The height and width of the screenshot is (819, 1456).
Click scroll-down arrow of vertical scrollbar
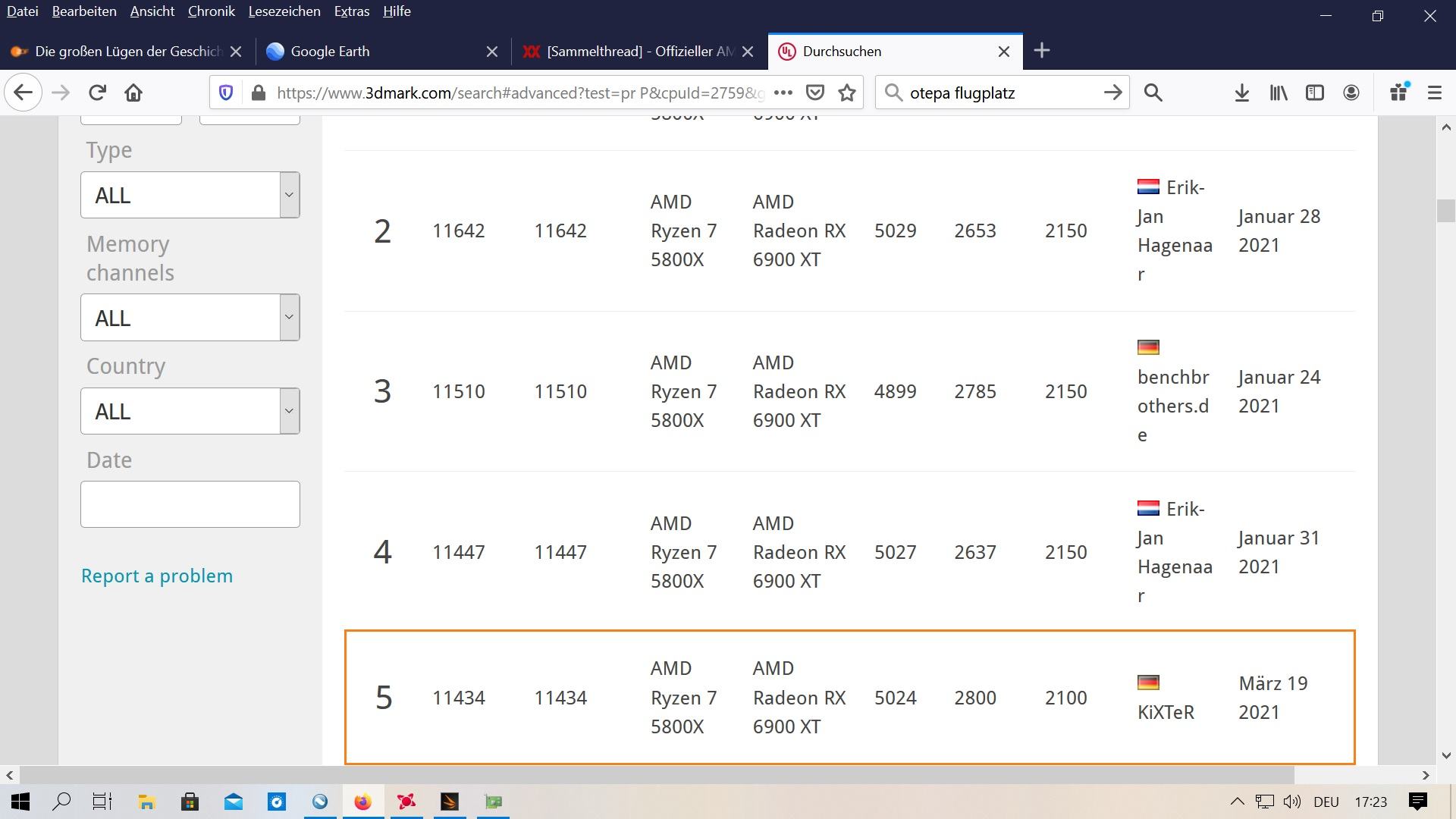(x=1445, y=755)
